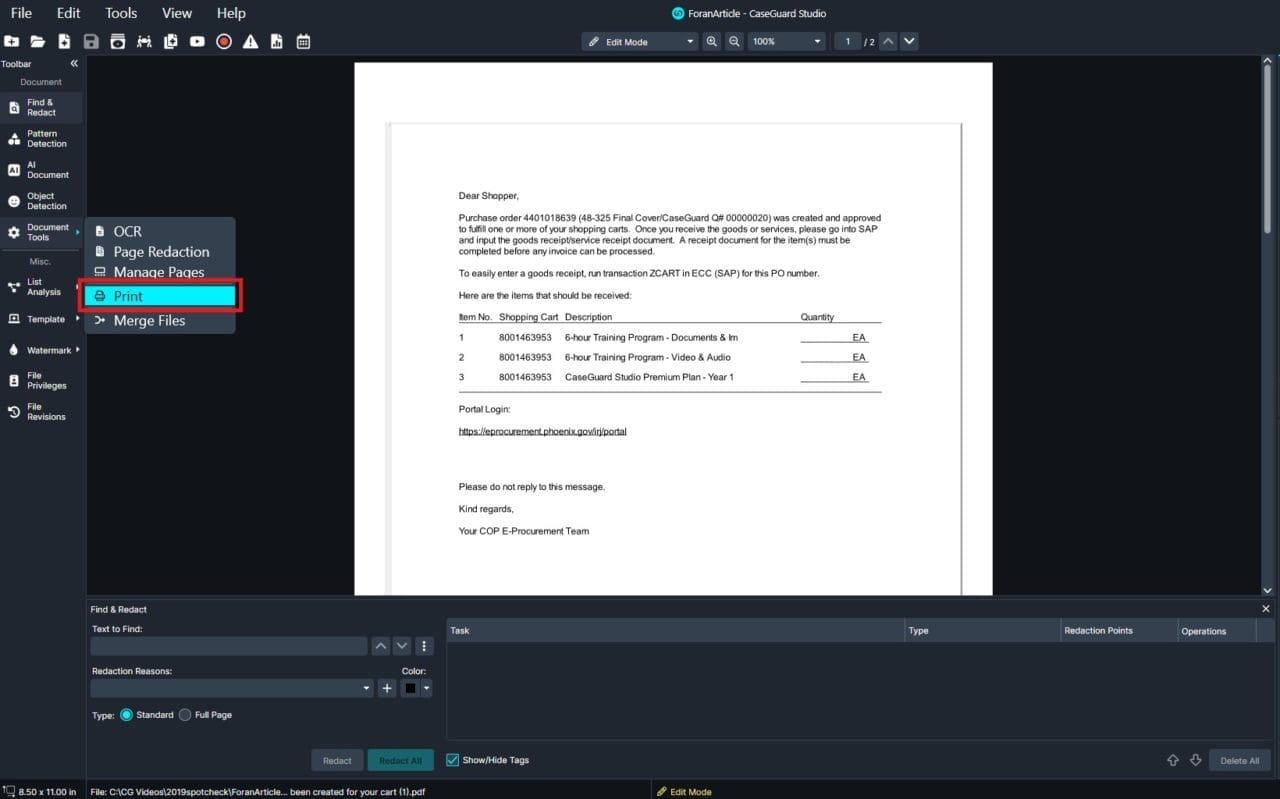Click the Text to Find input field

[229, 647]
